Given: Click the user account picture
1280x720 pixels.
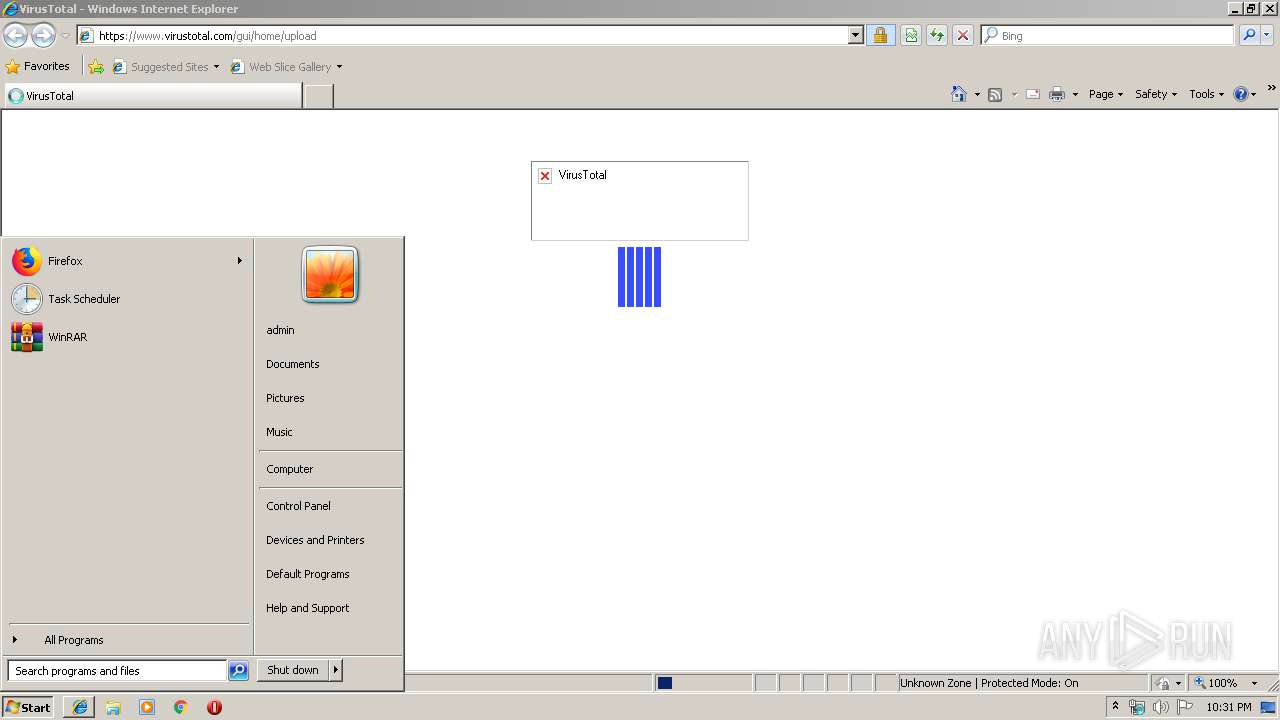Looking at the screenshot, I should point(330,274).
